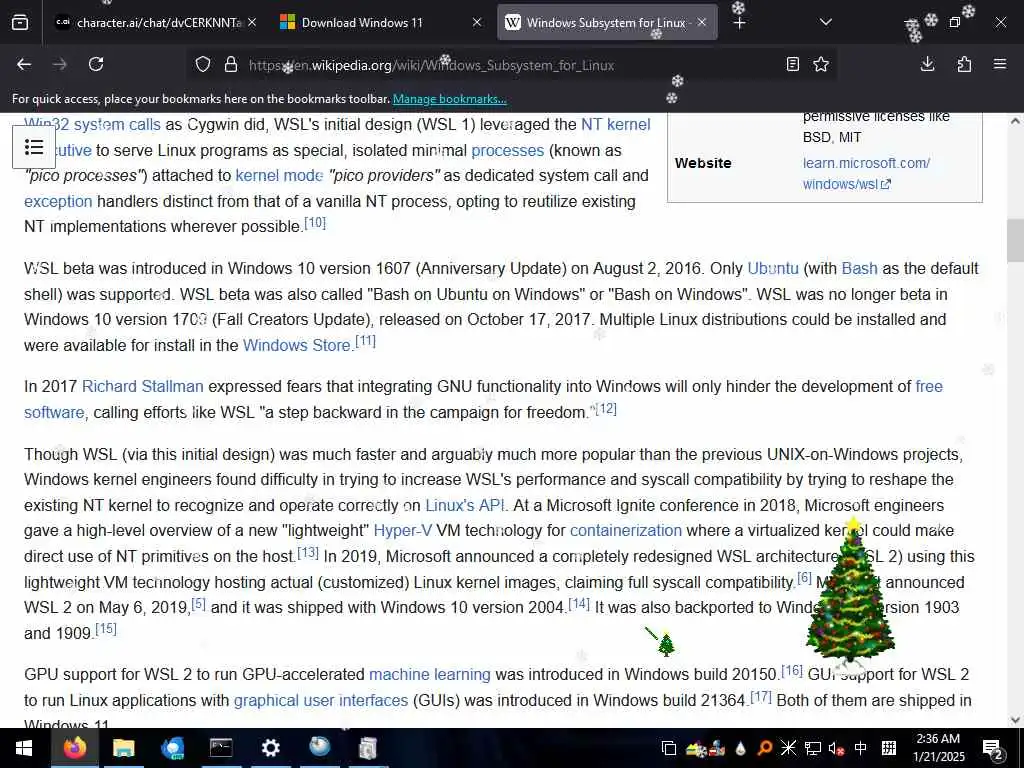Follow the exception link
The image size is (1024, 768).
point(58,202)
